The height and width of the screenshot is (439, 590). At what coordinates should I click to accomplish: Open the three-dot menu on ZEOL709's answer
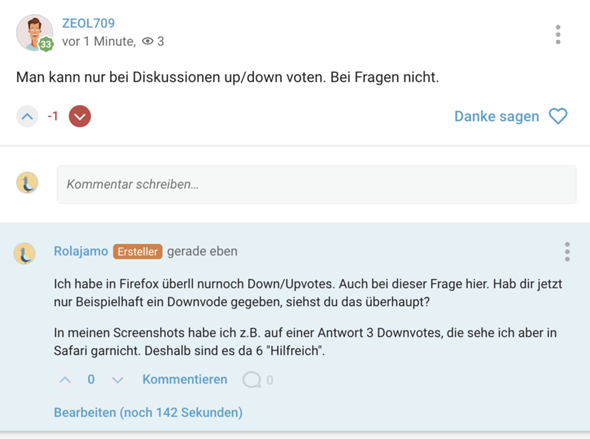558,35
